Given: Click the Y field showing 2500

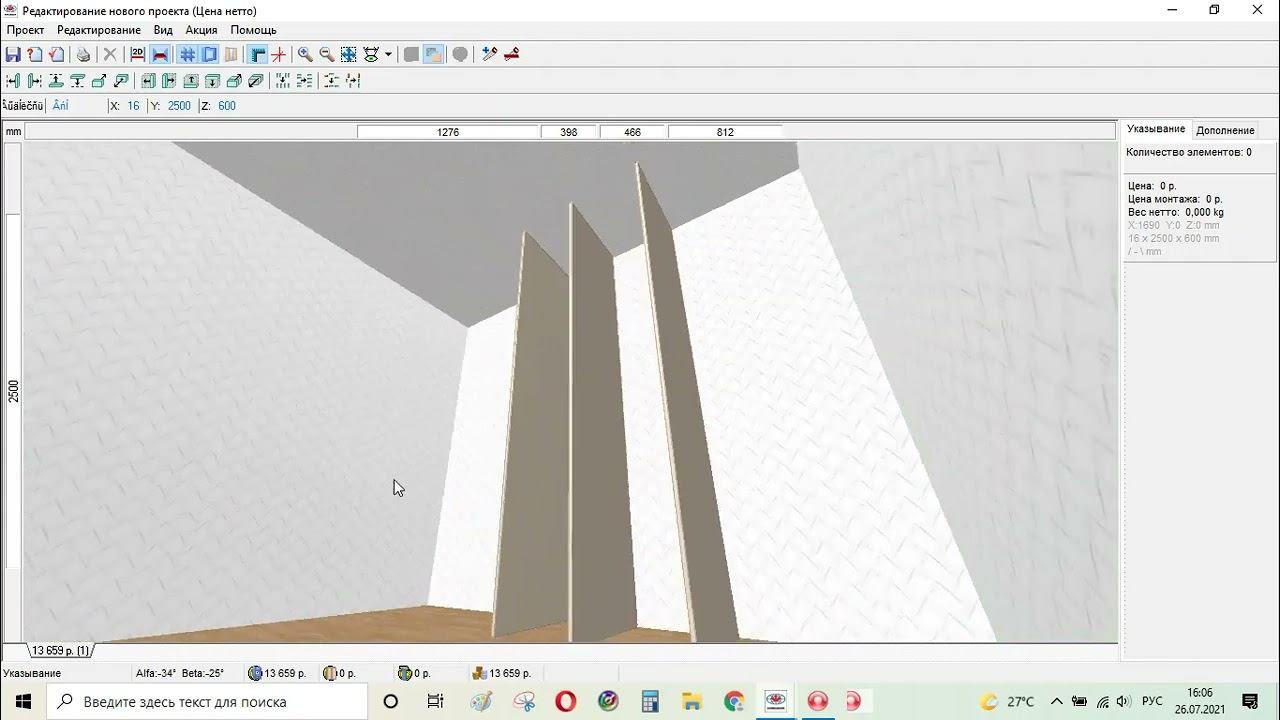Looking at the screenshot, I should point(179,106).
